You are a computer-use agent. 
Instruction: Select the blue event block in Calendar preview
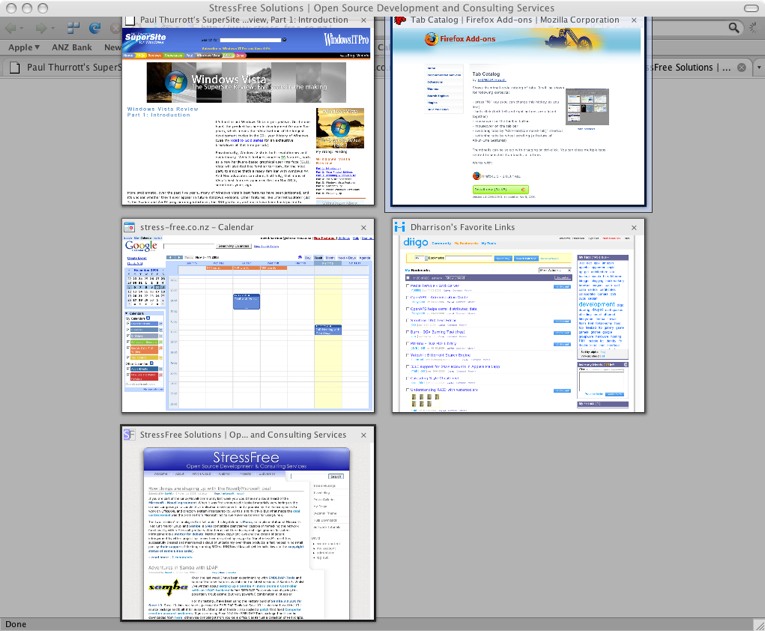tap(246, 302)
